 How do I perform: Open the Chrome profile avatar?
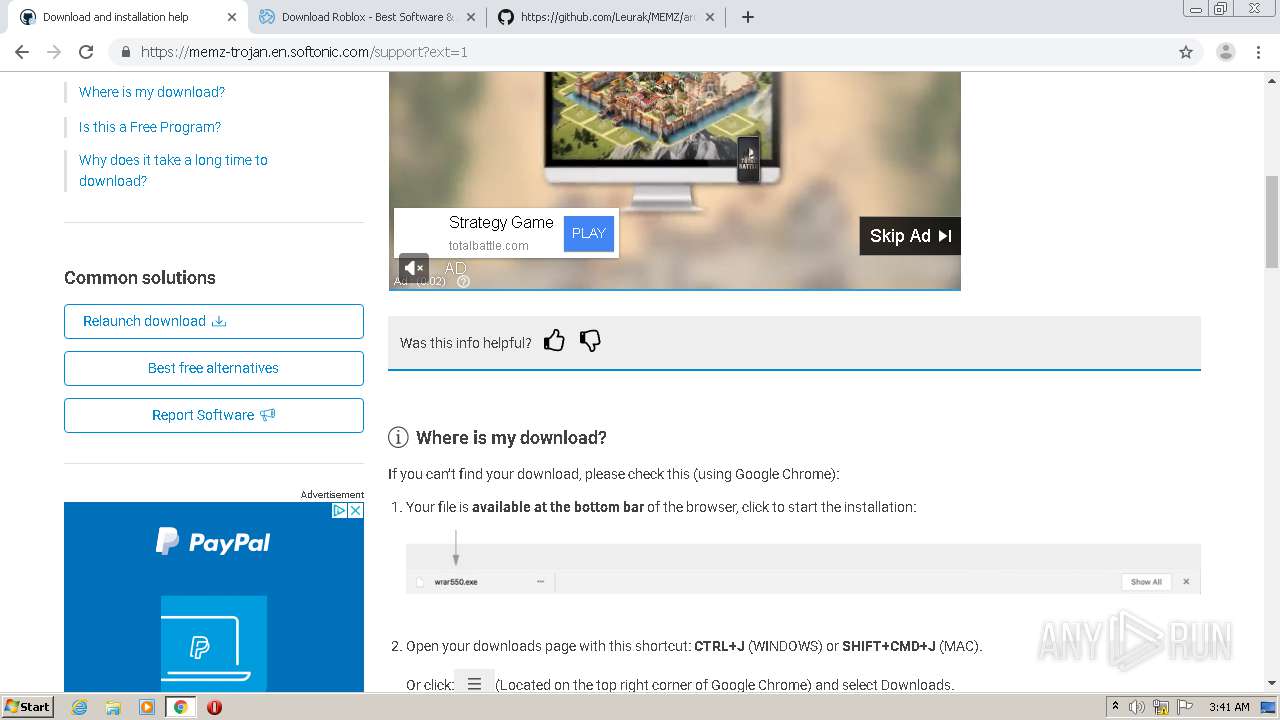(x=1226, y=52)
